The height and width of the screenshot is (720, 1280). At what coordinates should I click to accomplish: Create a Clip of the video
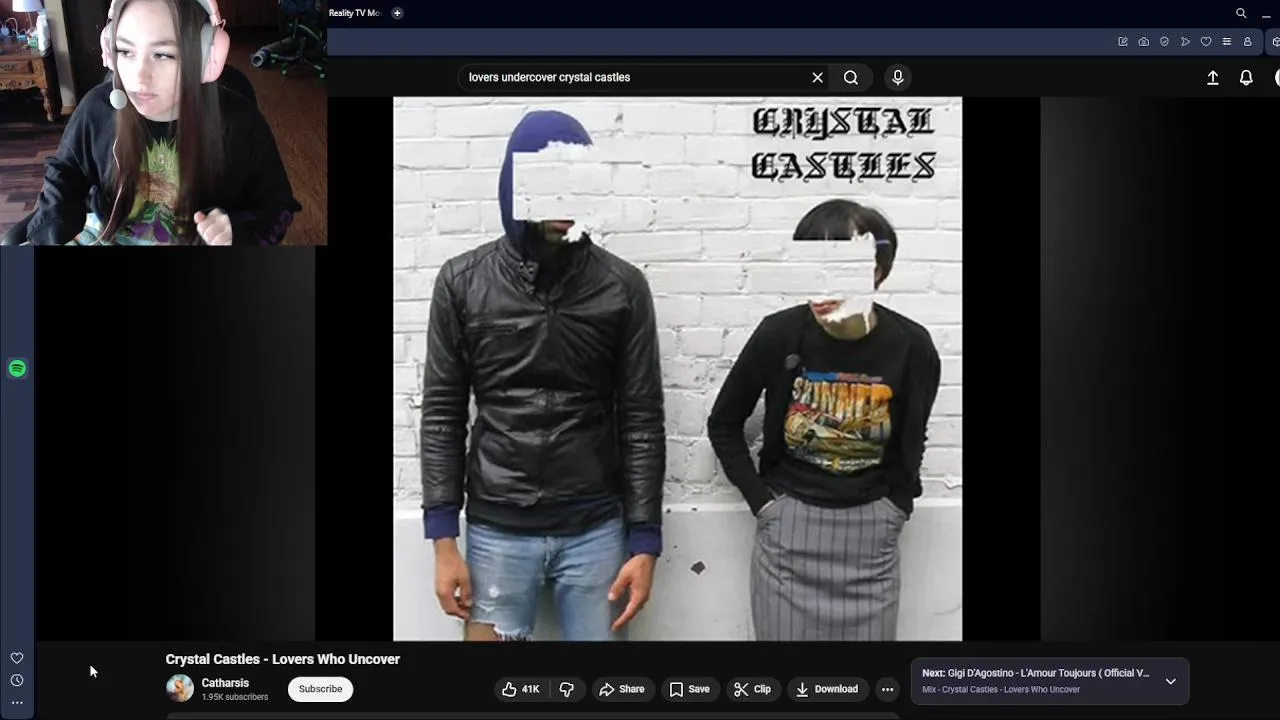(752, 689)
